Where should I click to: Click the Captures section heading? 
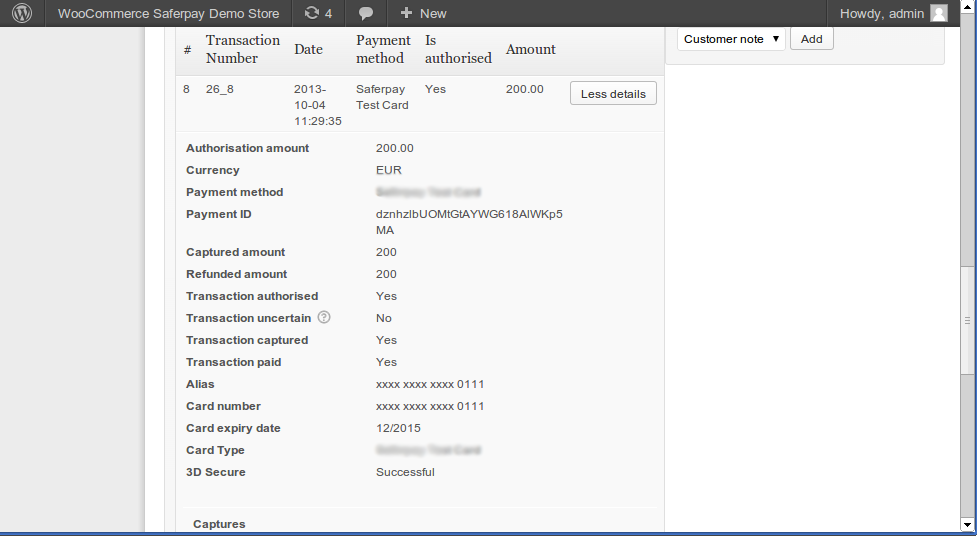click(x=219, y=524)
